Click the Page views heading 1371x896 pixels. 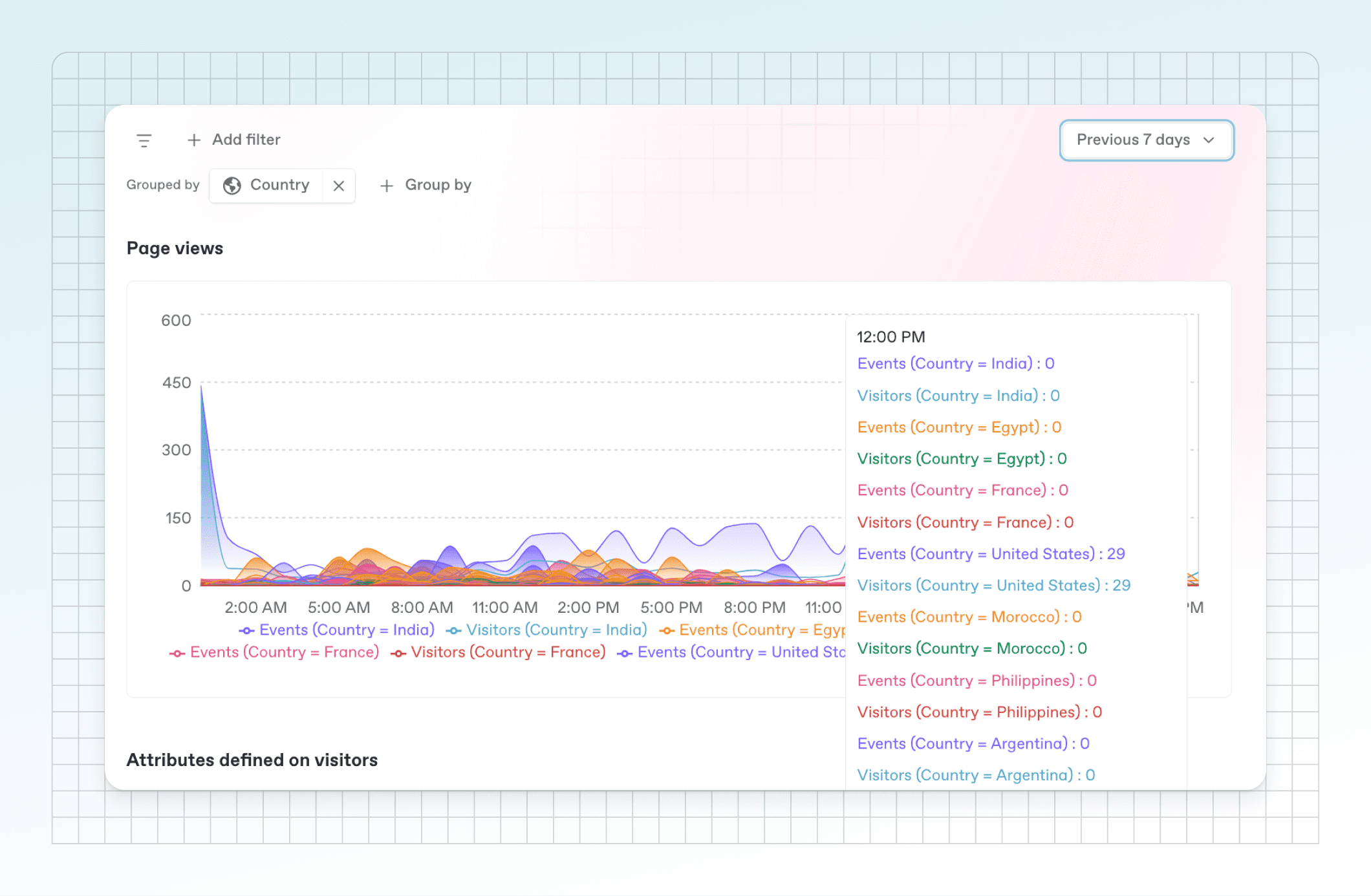coord(175,248)
